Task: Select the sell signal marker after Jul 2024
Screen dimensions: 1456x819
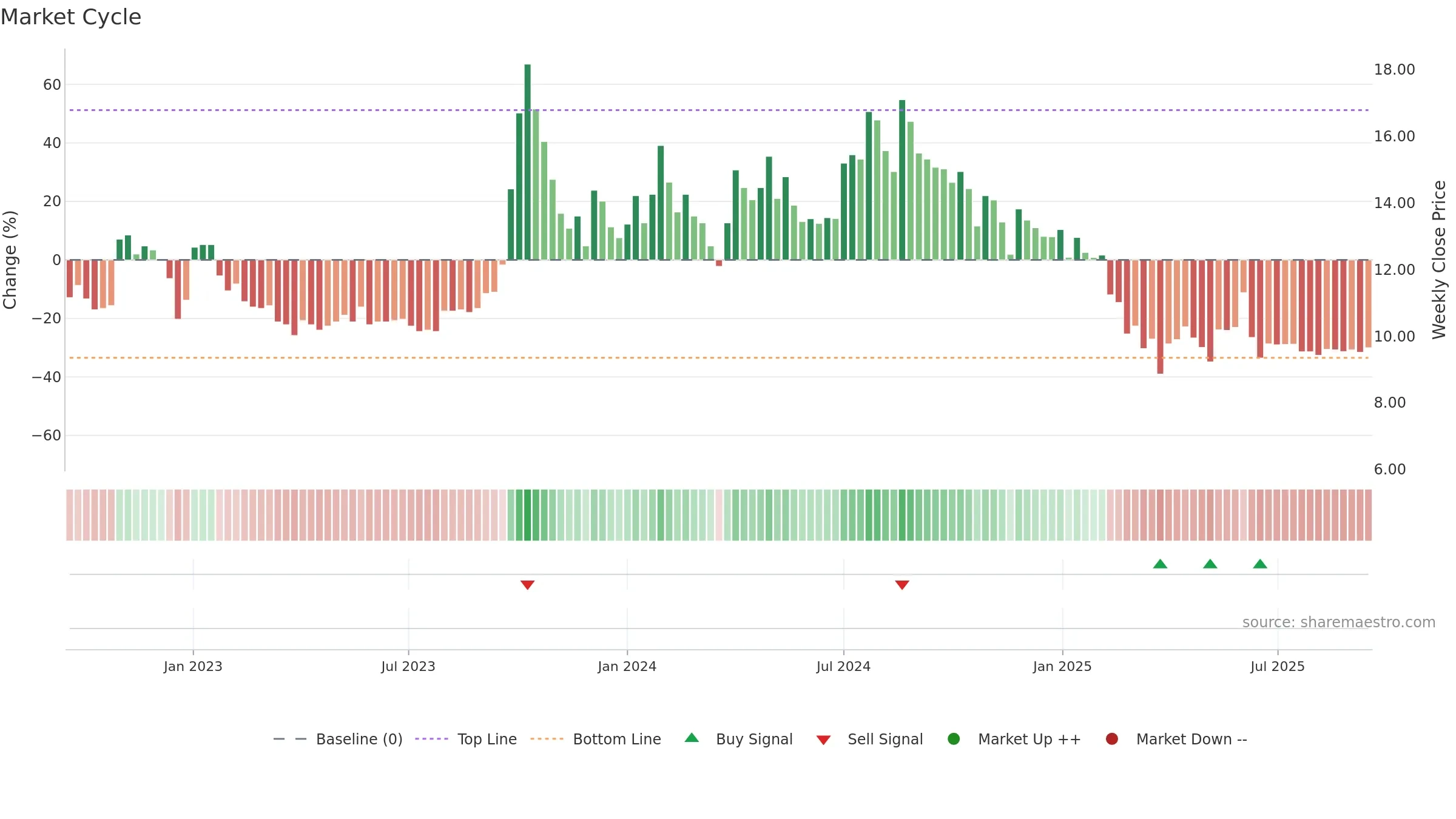Action: click(x=902, y=585)
